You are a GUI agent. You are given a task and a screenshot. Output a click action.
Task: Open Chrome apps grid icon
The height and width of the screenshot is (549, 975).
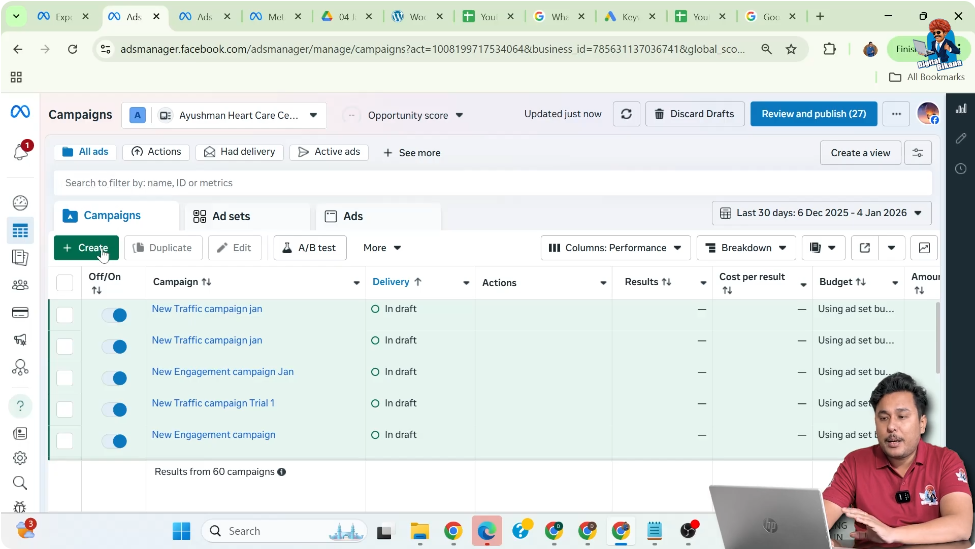[16, 77]
